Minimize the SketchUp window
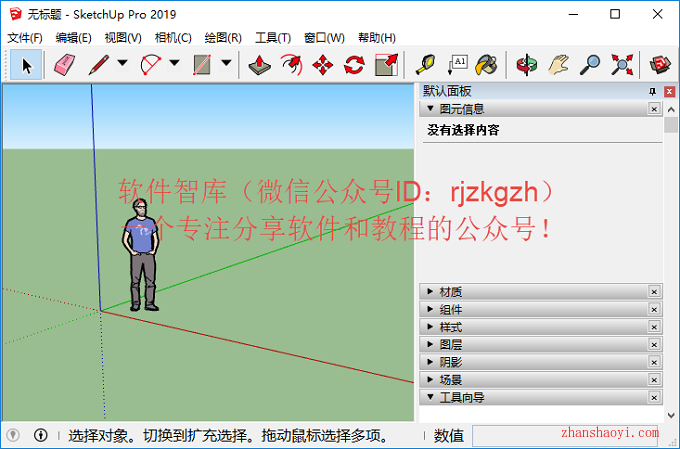This screenshot has height=449, width=680. (573, 14)
